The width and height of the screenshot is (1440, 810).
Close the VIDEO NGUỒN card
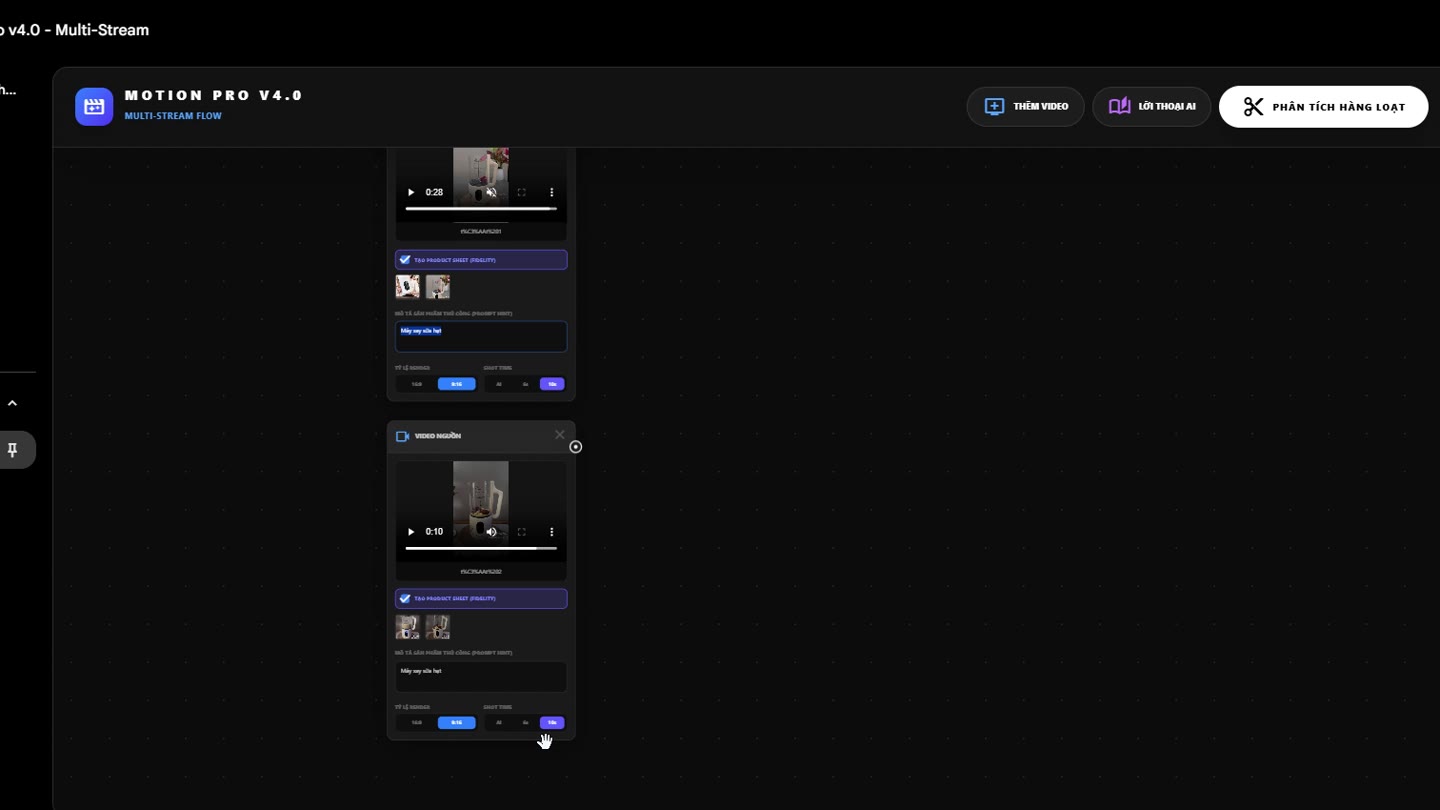560,435
